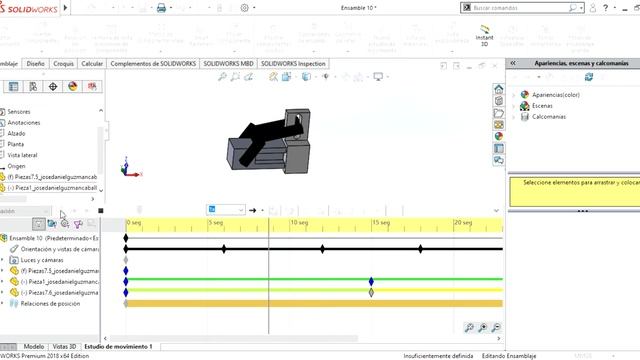
Task: Collapse the motion study panel chevron
Action: [496, 211]
